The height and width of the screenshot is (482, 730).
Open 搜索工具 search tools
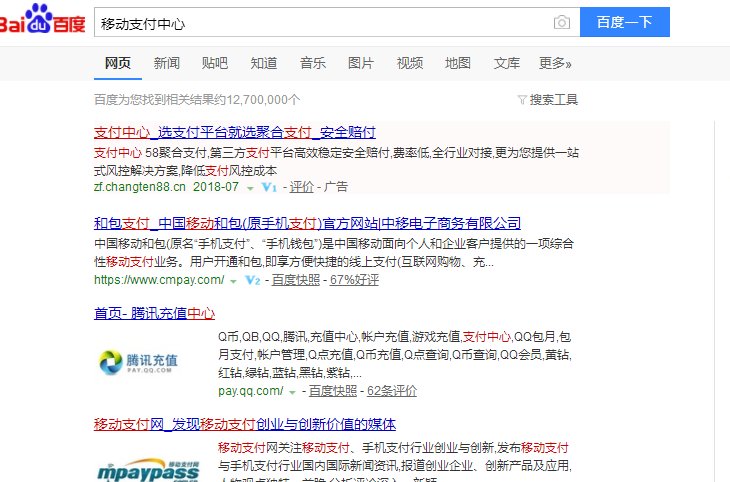[554, 100]
